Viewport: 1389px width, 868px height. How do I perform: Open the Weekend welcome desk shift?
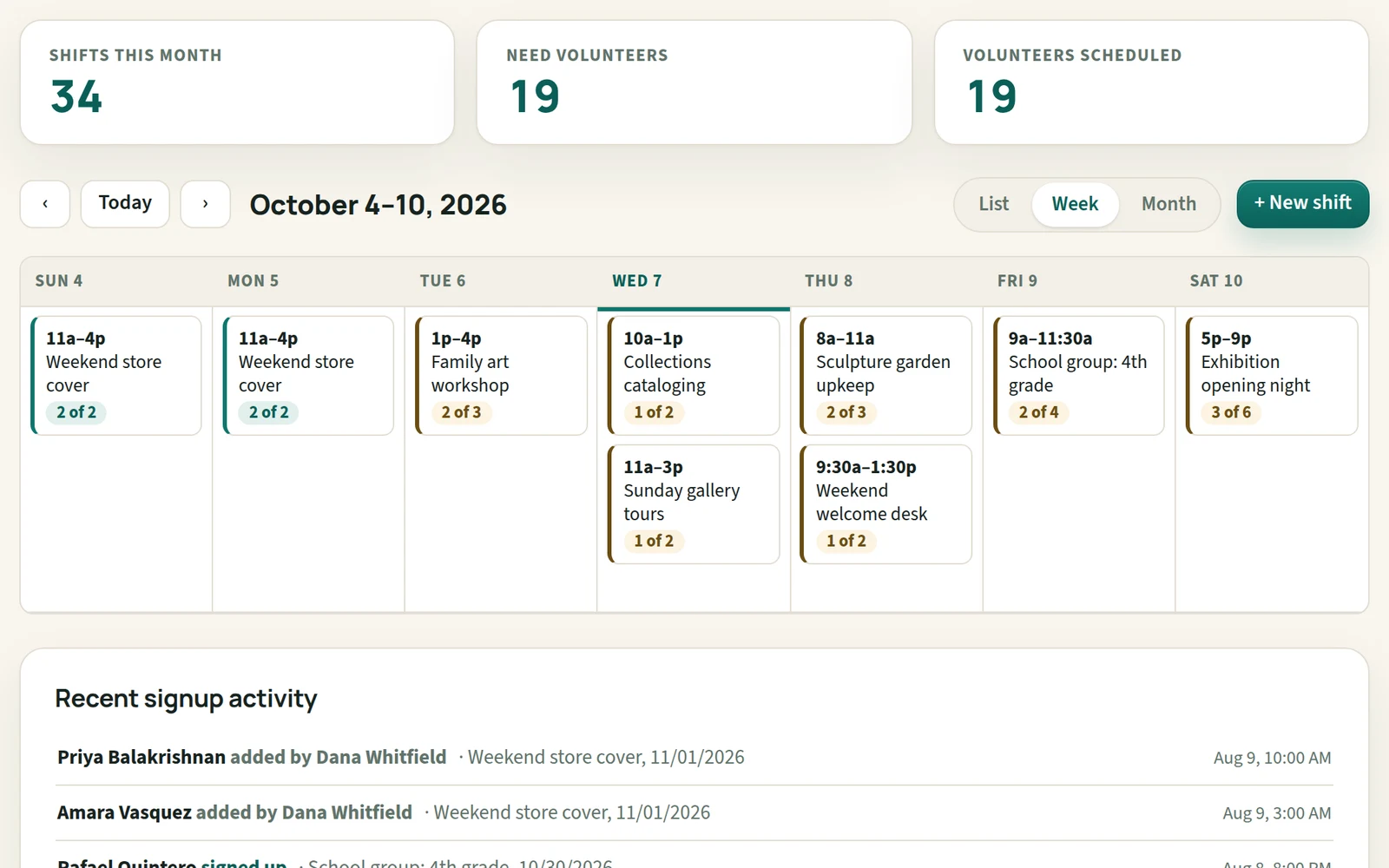(x=885, y=504)
